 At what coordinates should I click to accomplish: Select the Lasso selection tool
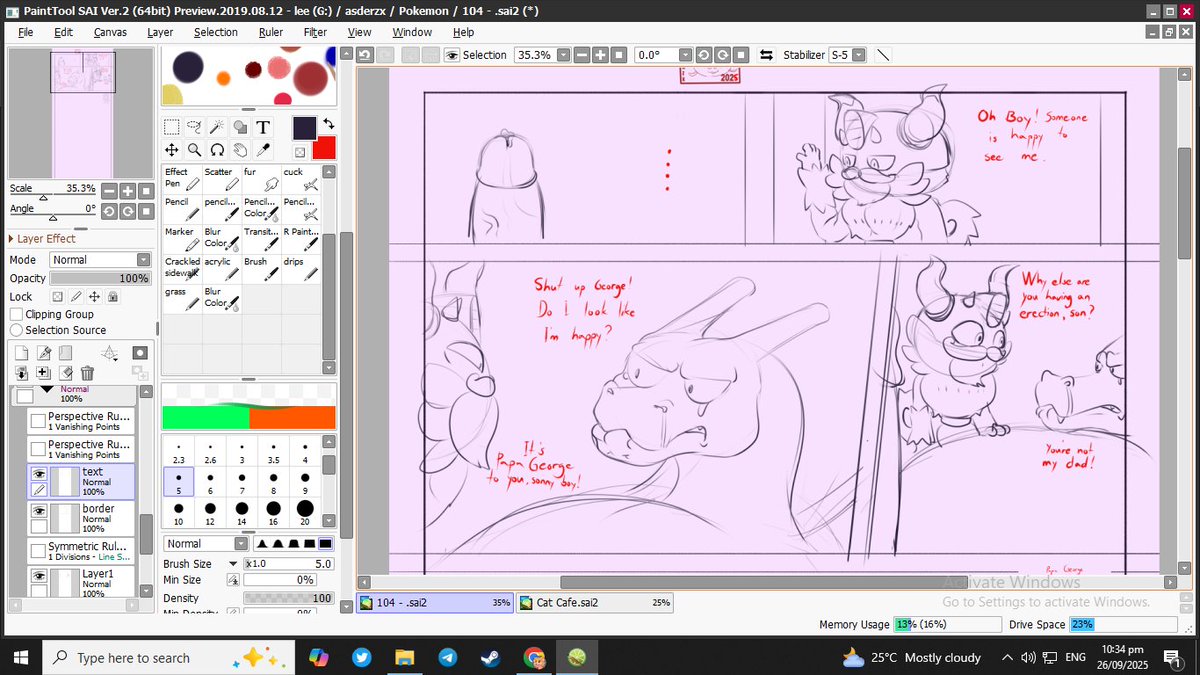[194, 127]
